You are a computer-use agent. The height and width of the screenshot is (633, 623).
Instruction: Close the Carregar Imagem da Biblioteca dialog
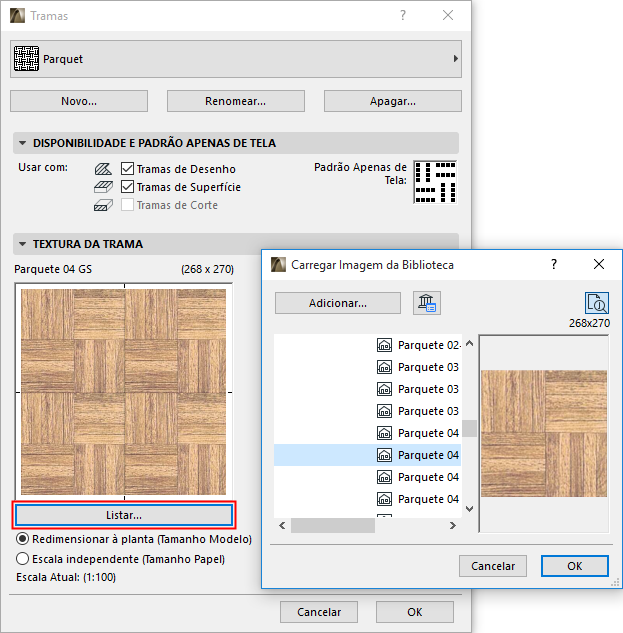599,264
